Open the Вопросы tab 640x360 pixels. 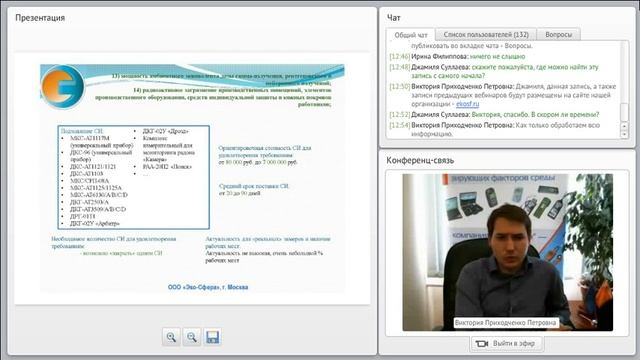[558, 35]
